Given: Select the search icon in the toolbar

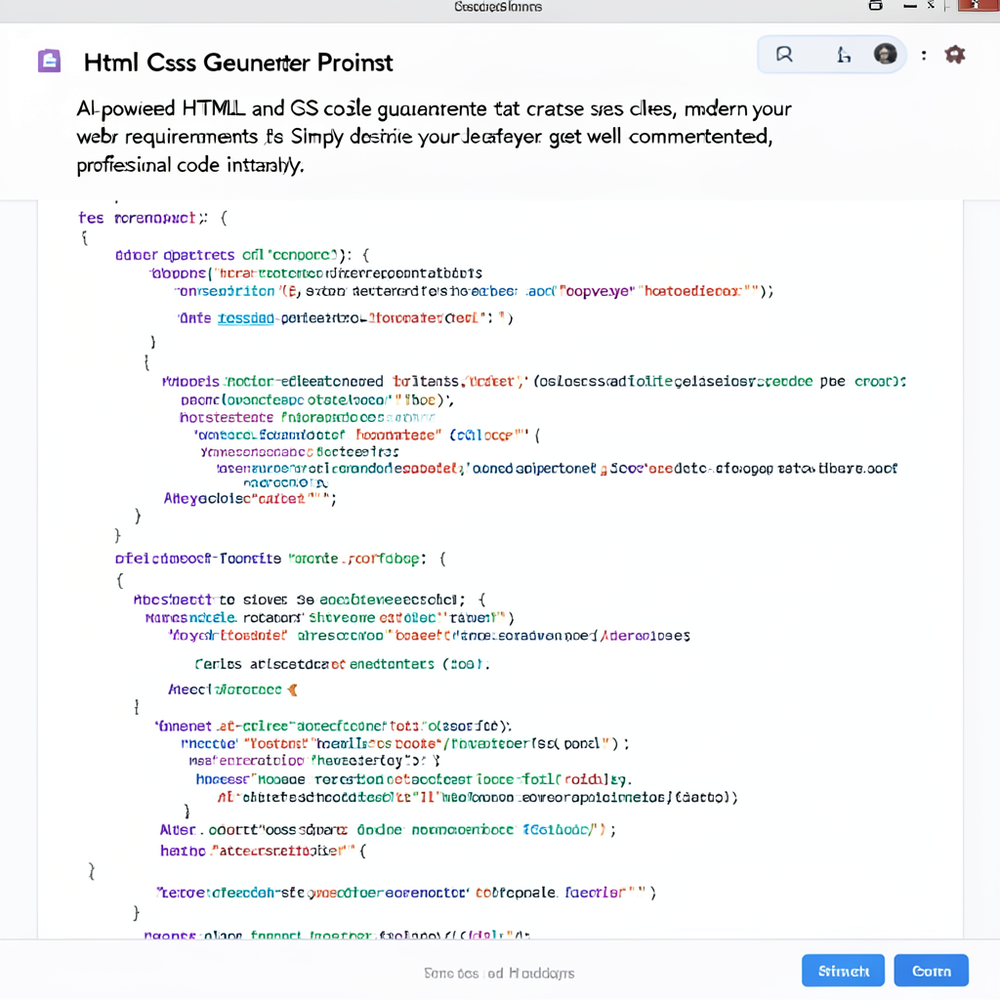Looking at the screenshot, I should (784, 56).
